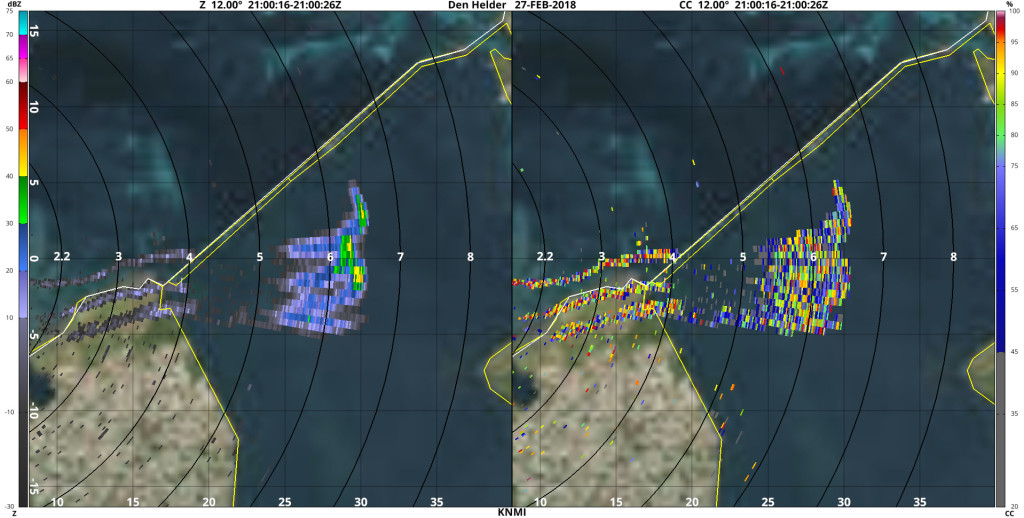Viewport: 1024px width, 518px height.
Task: Click bottom distance label '25' in CC panel
Action: point(767,502)
